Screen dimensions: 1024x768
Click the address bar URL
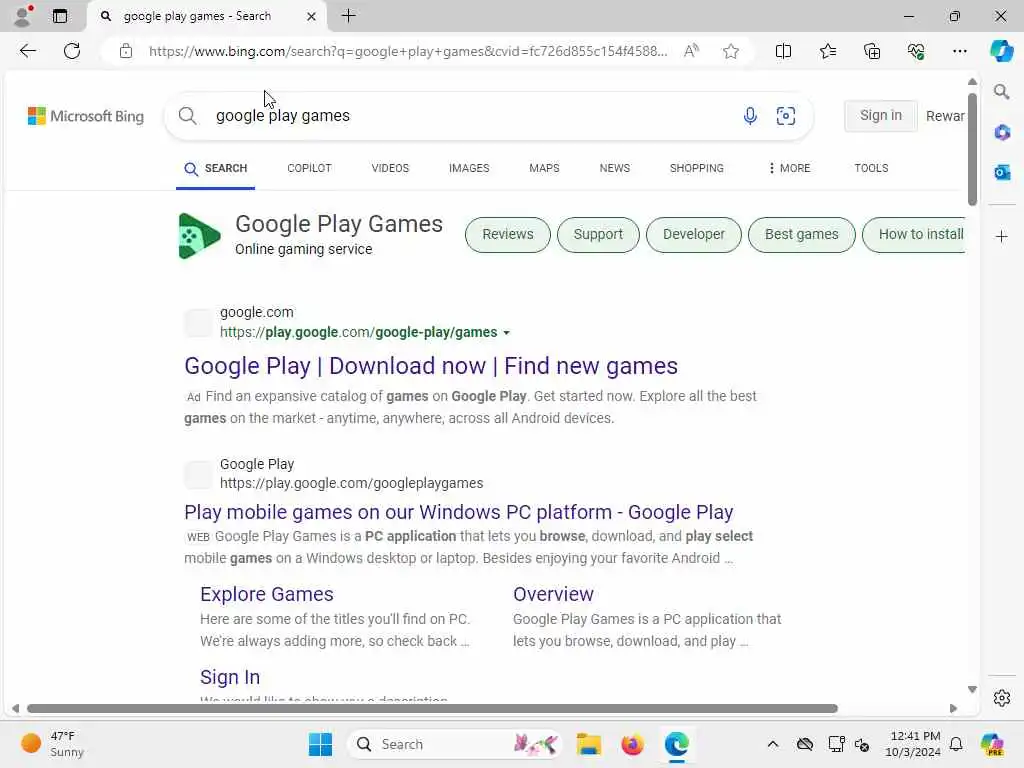tap(408, 51)
